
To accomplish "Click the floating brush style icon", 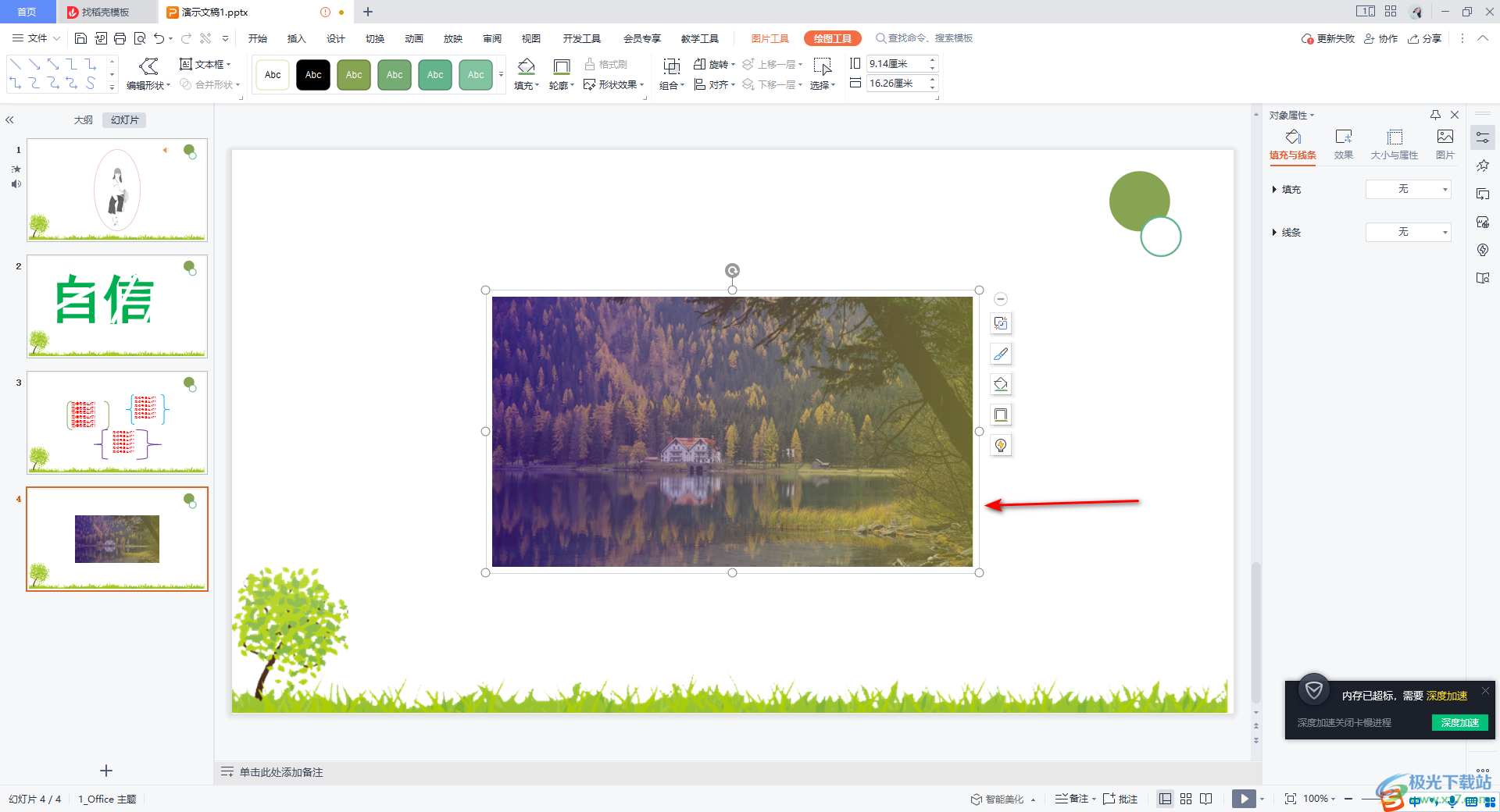I will [x=1001, y=354].
